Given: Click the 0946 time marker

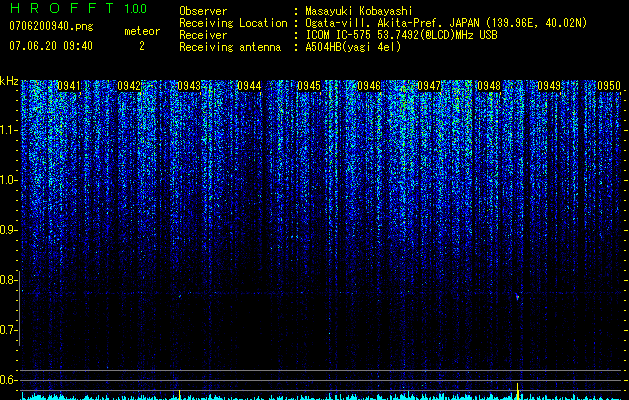Looking at the screenshot, I should pyautogui.click(x=369, y=86).
